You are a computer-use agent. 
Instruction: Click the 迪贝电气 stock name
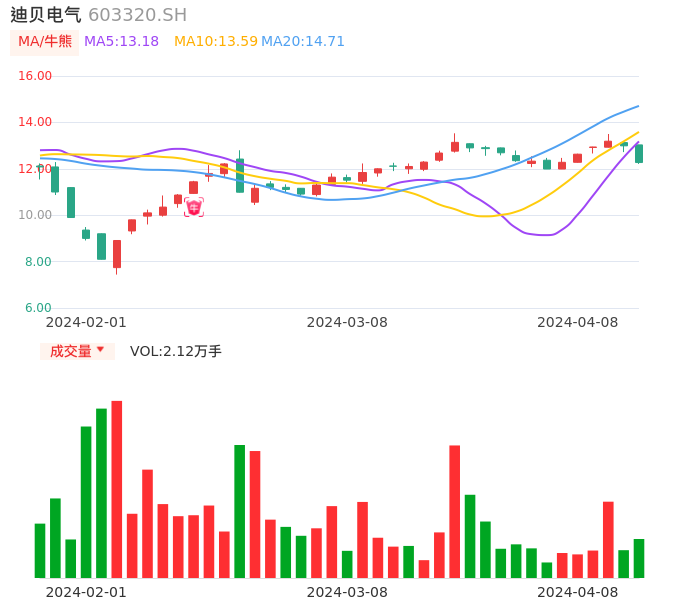[46, 15]
